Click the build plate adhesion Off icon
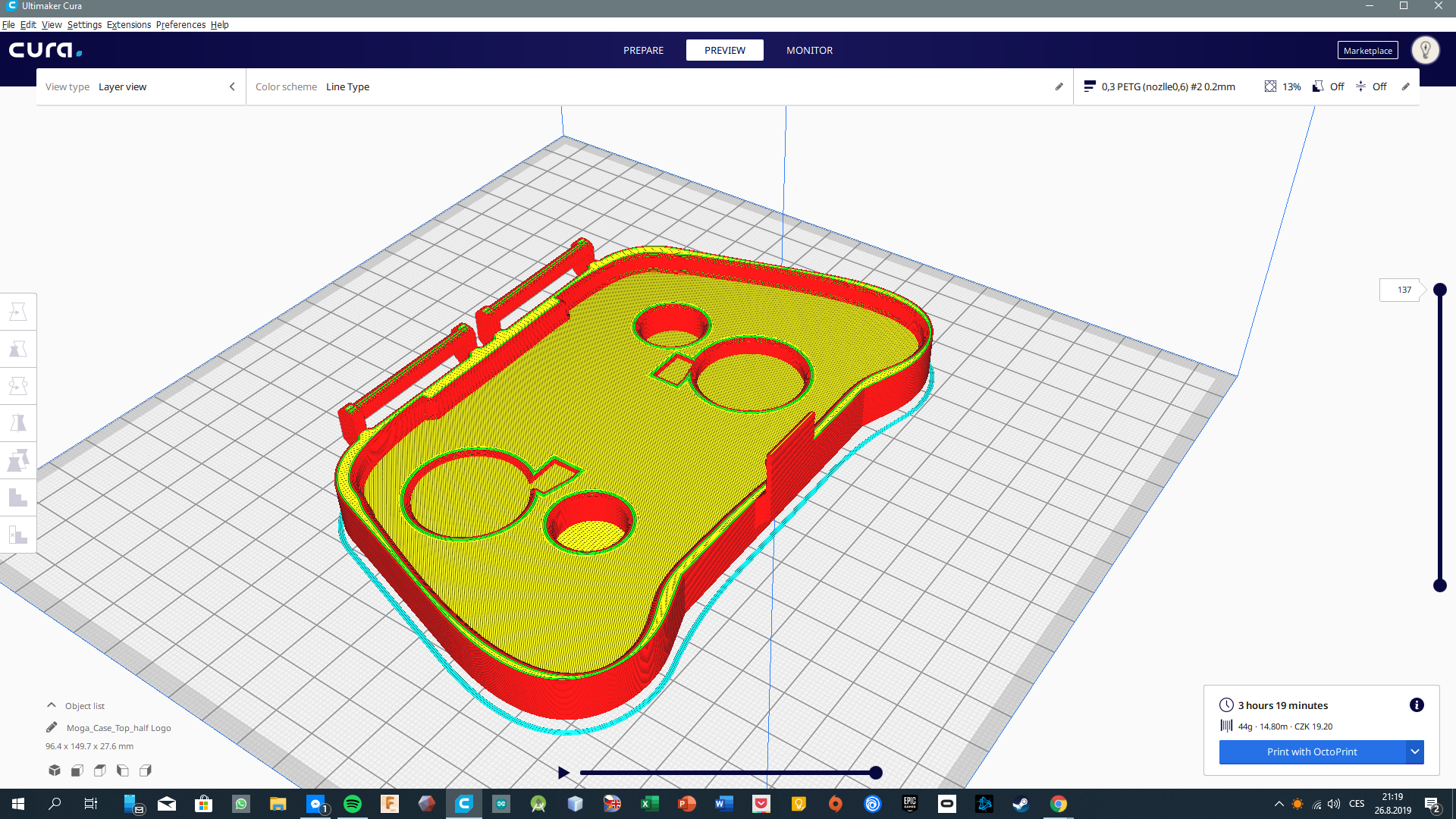Viewport: 1456px width, 819px height. point(1361,86)
